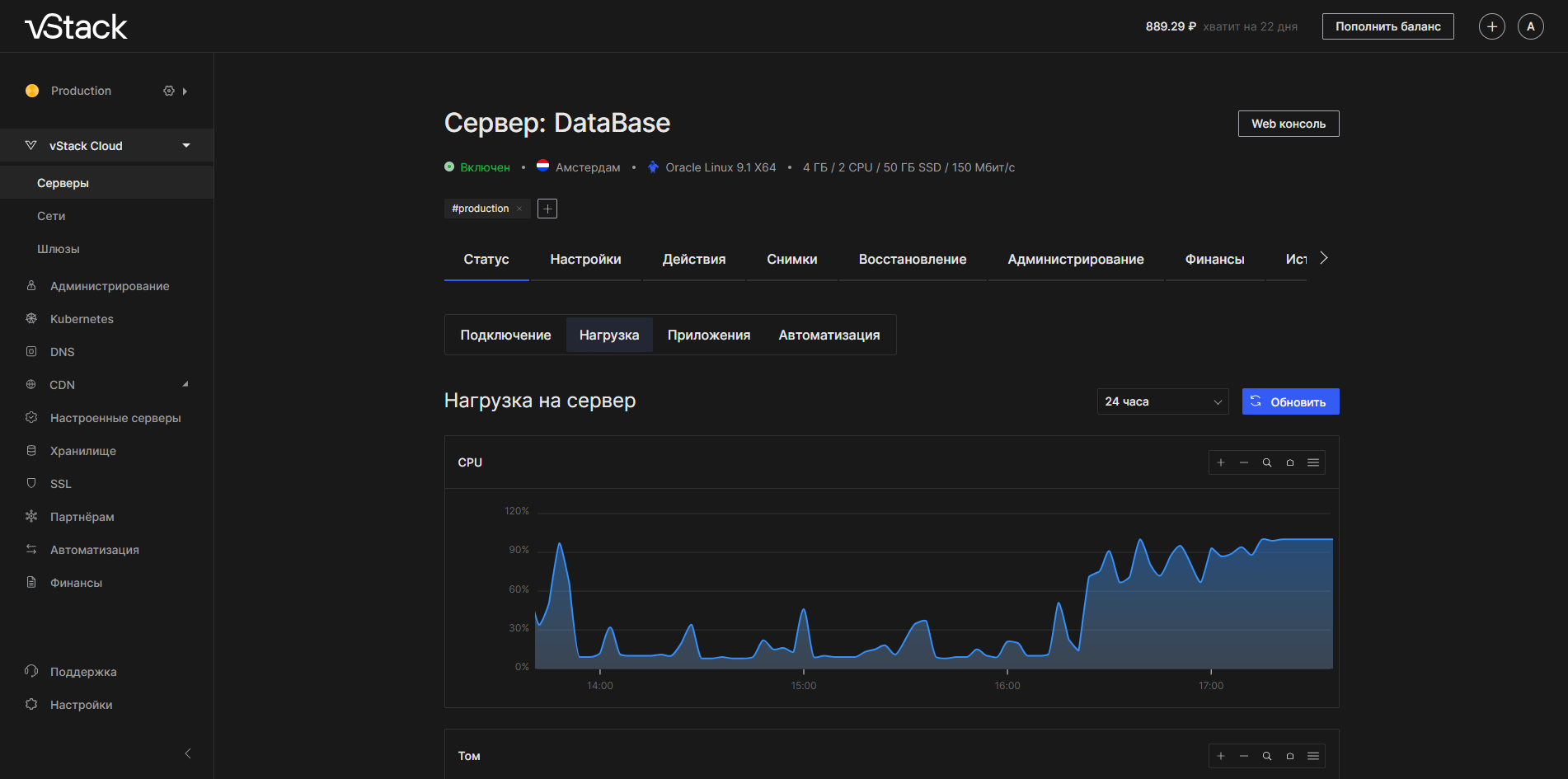
Task: Click the CPU chart zoom out minus icon
Action: (x=1244, y=462)
